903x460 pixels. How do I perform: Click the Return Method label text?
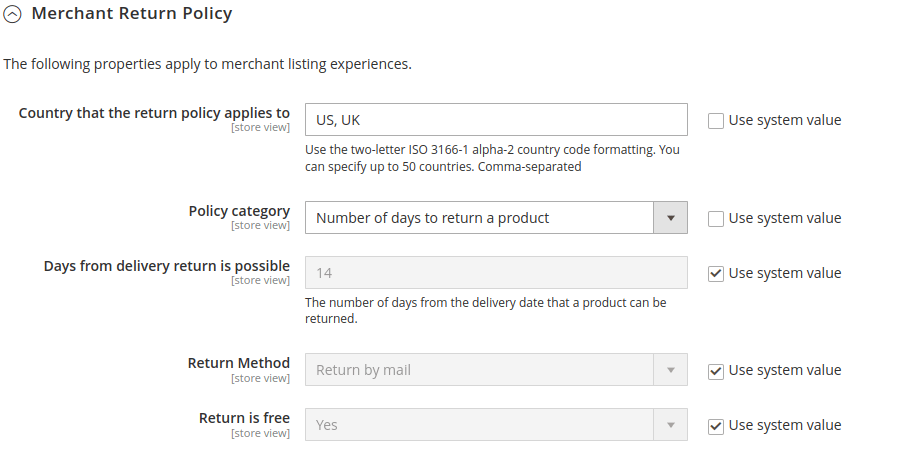click(238, 363)
